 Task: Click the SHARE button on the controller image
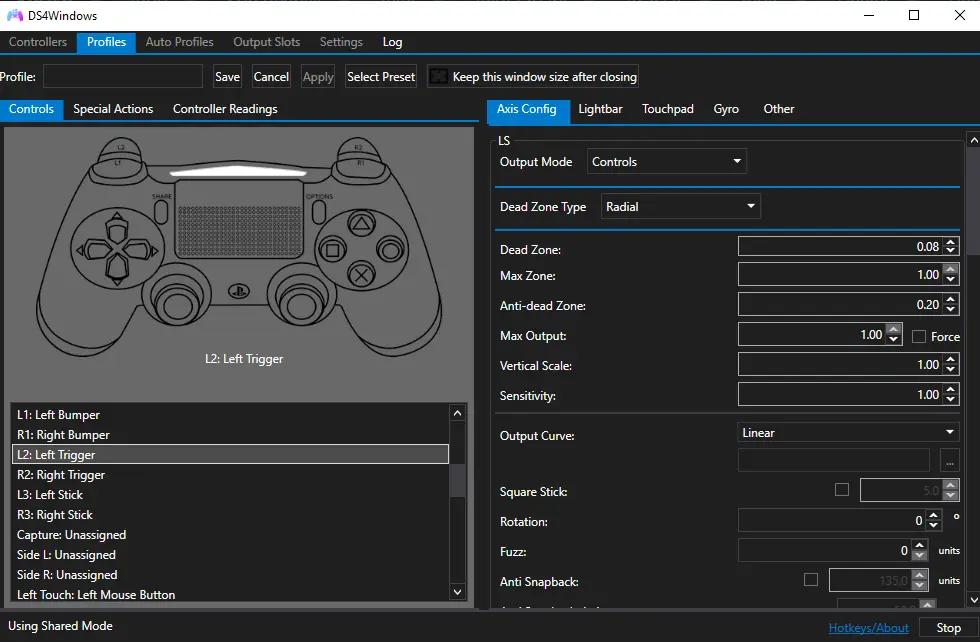point(161,212)
